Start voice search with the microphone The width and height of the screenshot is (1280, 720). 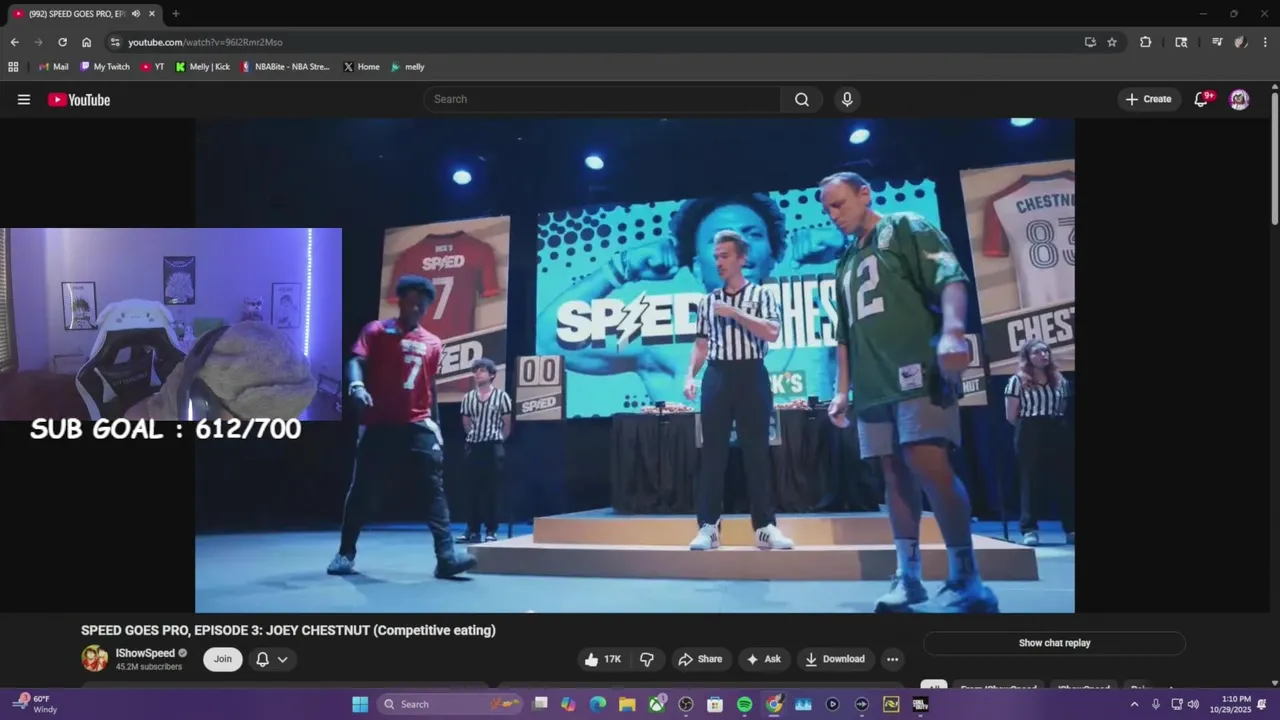click(x=847, y=99)
